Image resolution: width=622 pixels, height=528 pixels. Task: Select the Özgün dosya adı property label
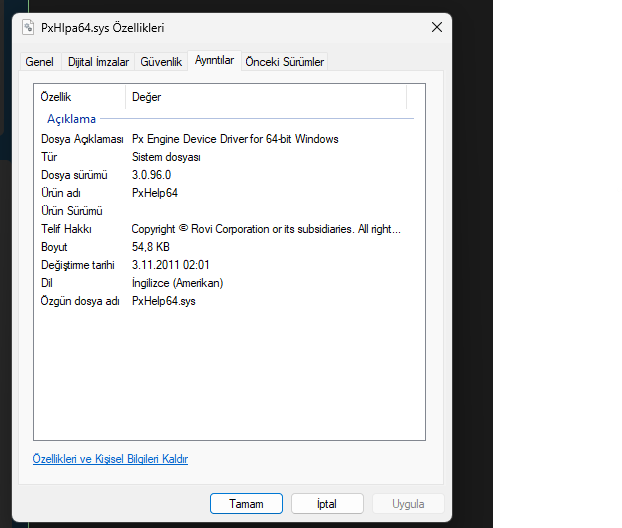coord(80,301)
